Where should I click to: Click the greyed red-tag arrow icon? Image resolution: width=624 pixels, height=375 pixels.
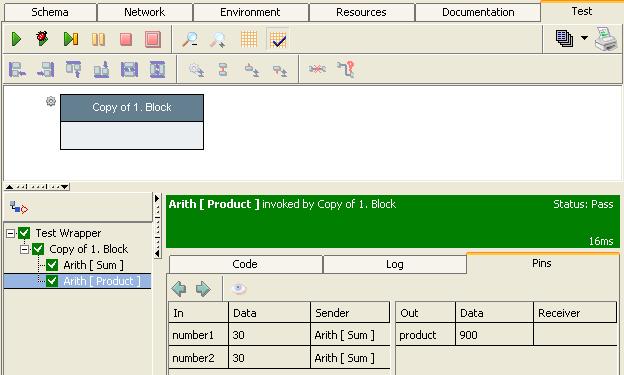click(x=280, y=70)
